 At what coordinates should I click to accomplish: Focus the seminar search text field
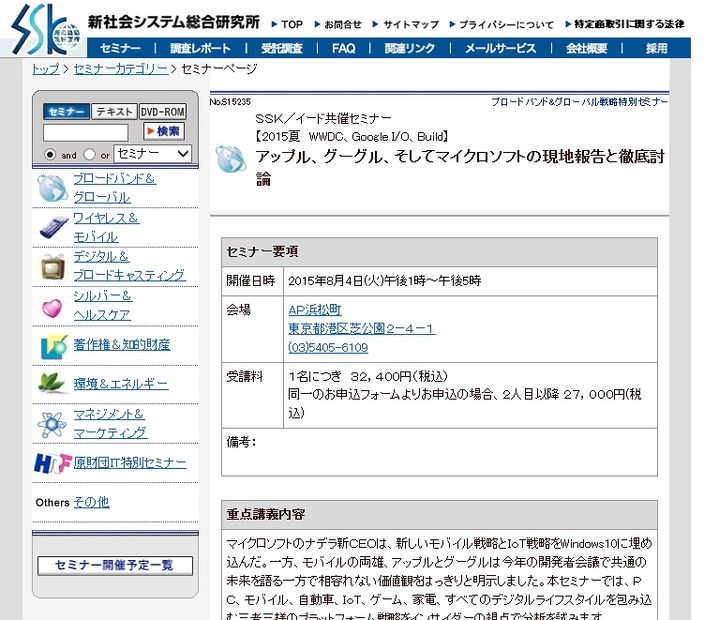click(x=85, y=133)
